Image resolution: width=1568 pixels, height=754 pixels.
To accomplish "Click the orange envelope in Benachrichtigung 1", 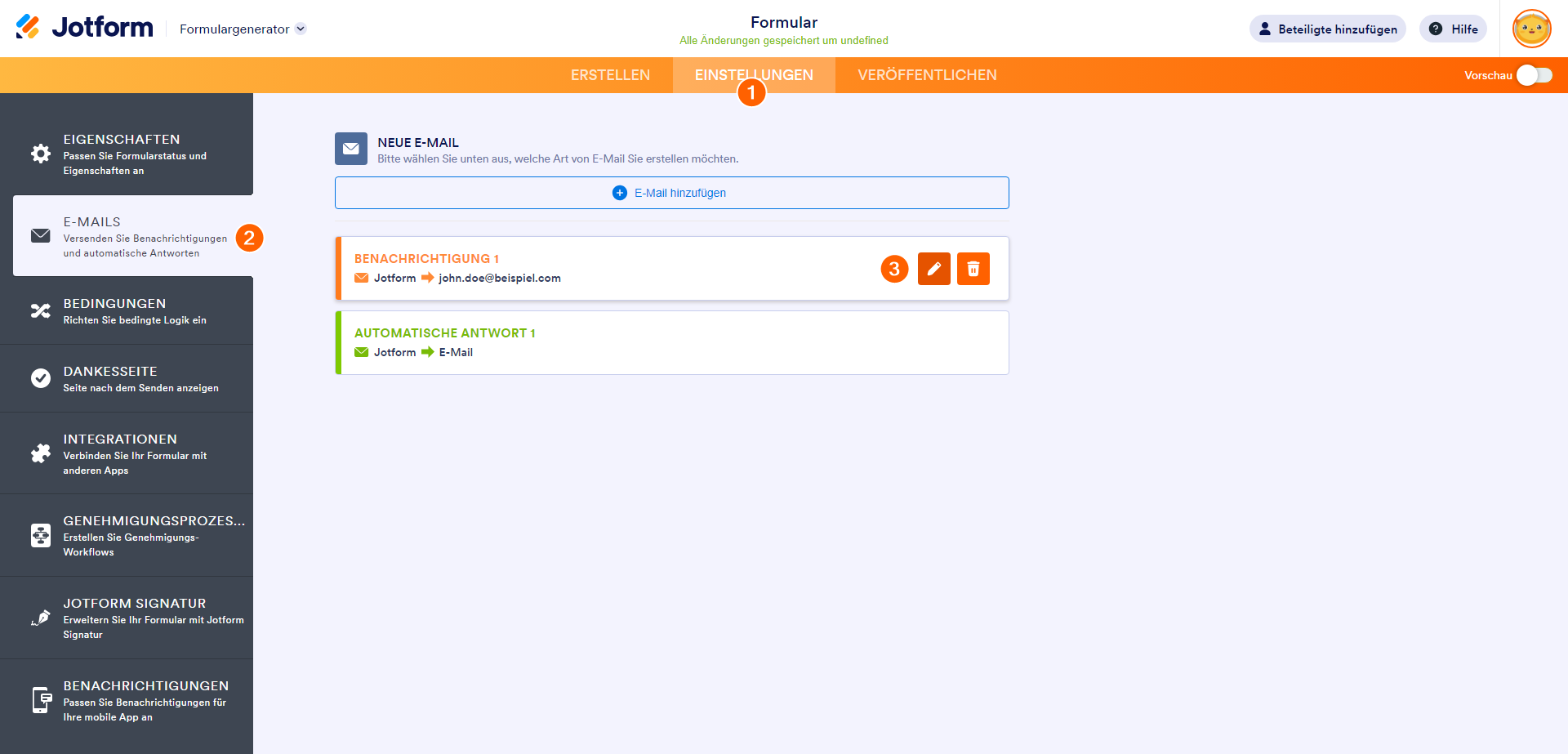I will (362, 278).
